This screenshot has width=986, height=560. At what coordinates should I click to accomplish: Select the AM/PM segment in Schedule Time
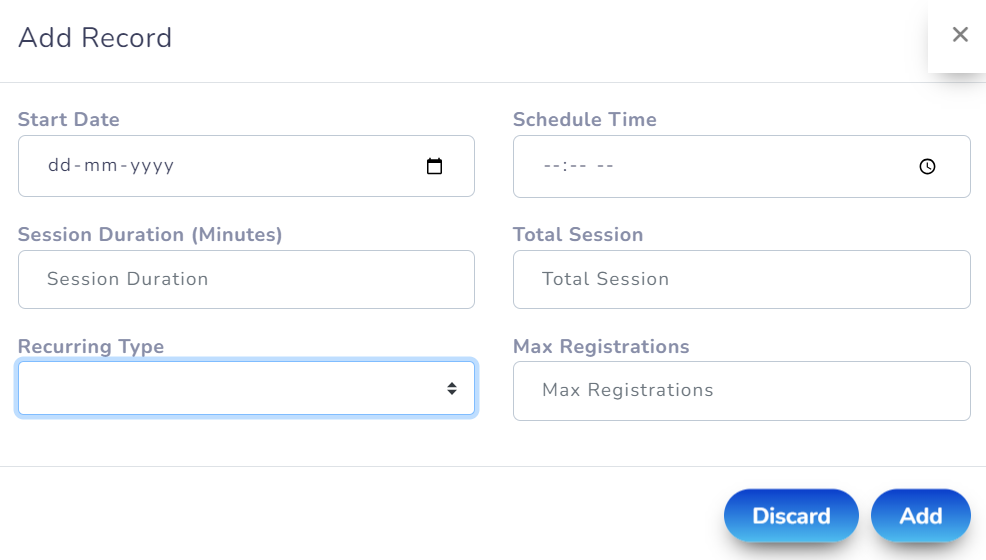(605, 166)
